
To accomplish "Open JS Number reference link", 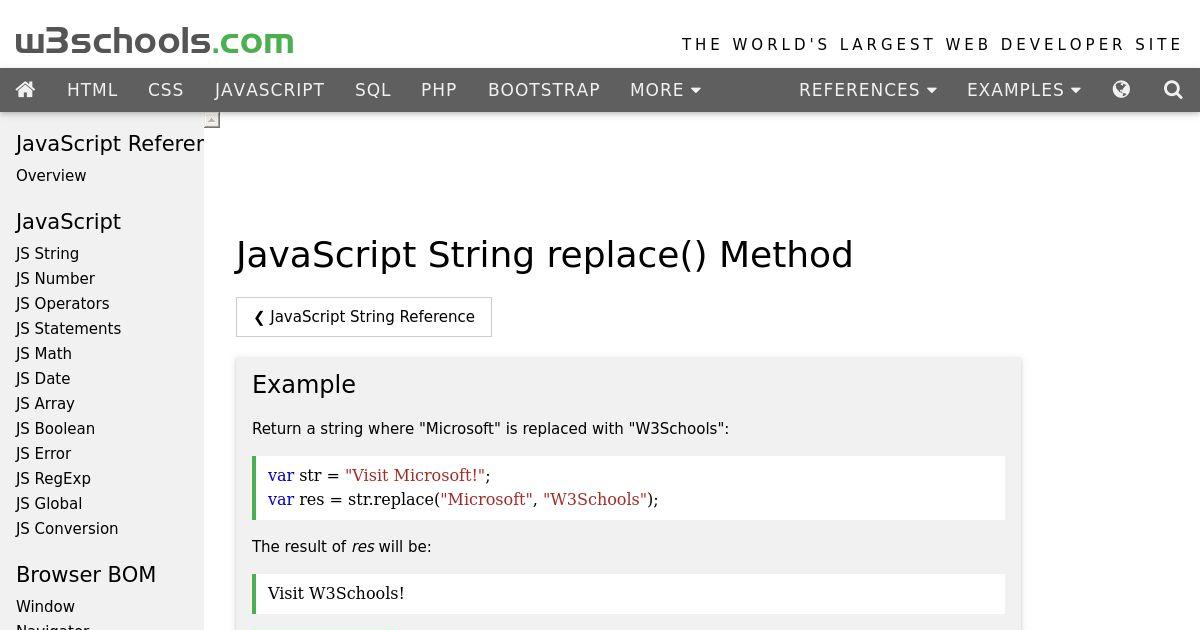I will (55, 279).
